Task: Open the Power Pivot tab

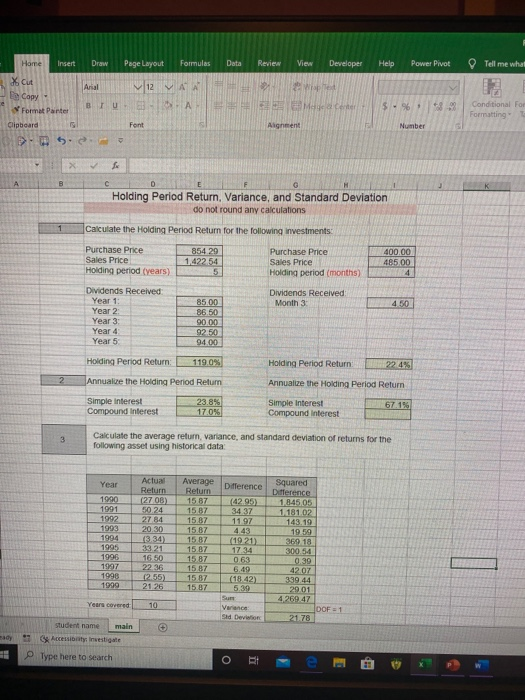Action: click(x=430, y=63)
